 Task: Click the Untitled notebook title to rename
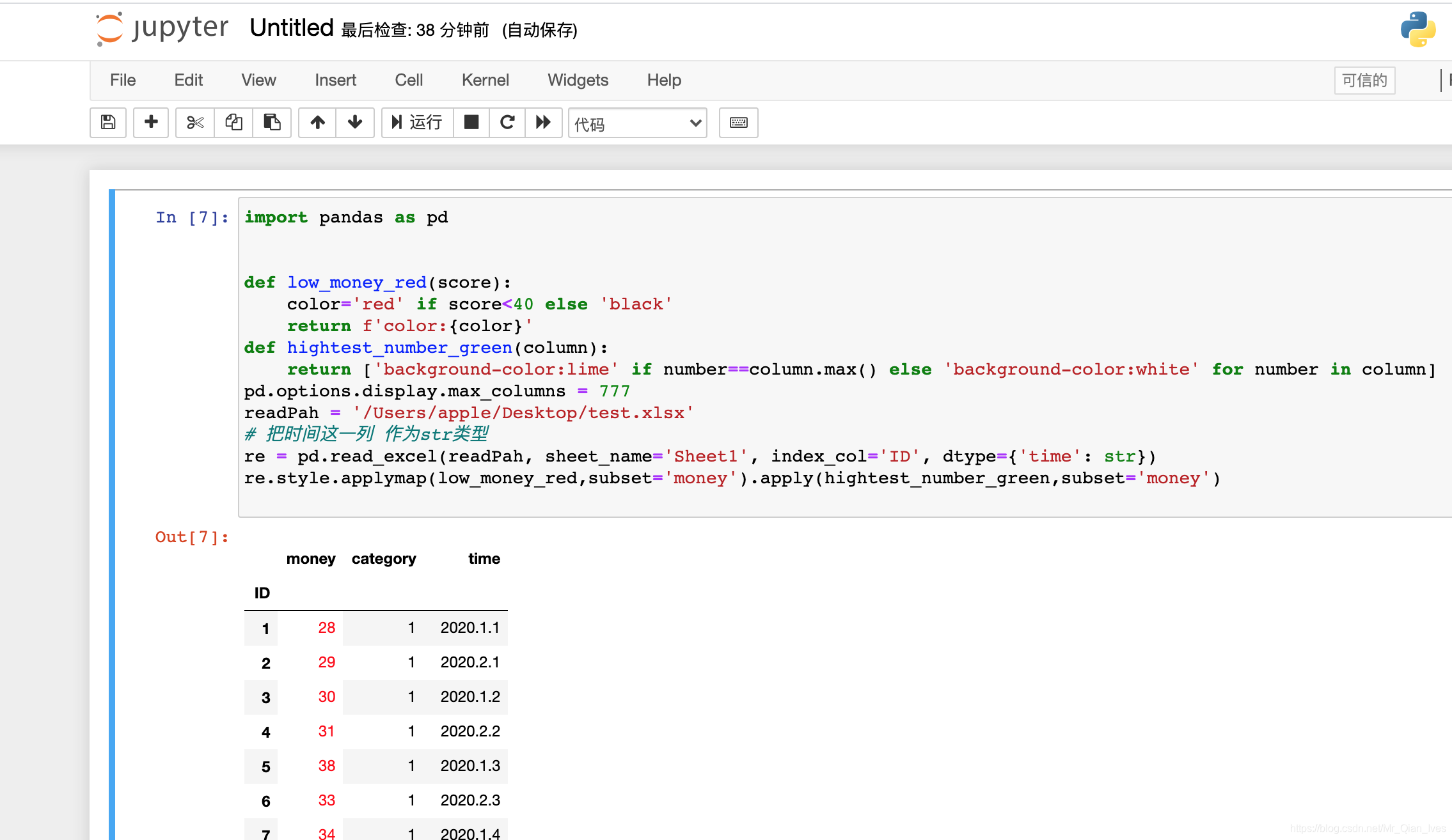pyautogui.click(x=291, y=28)
